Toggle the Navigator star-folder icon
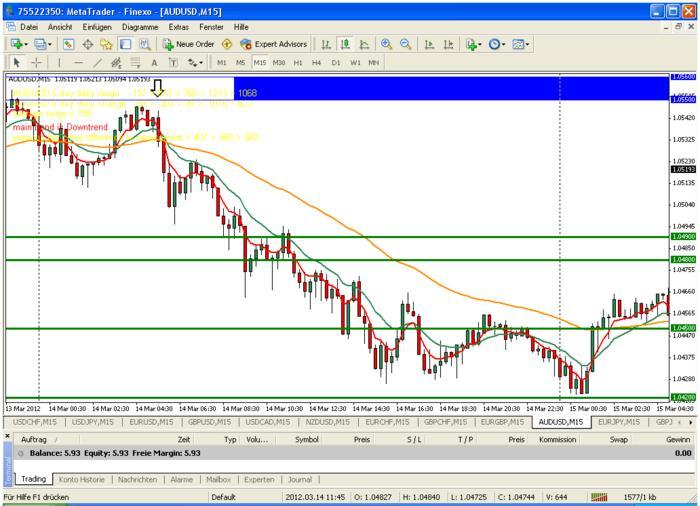The image size is (700, 506). [106, 44]
